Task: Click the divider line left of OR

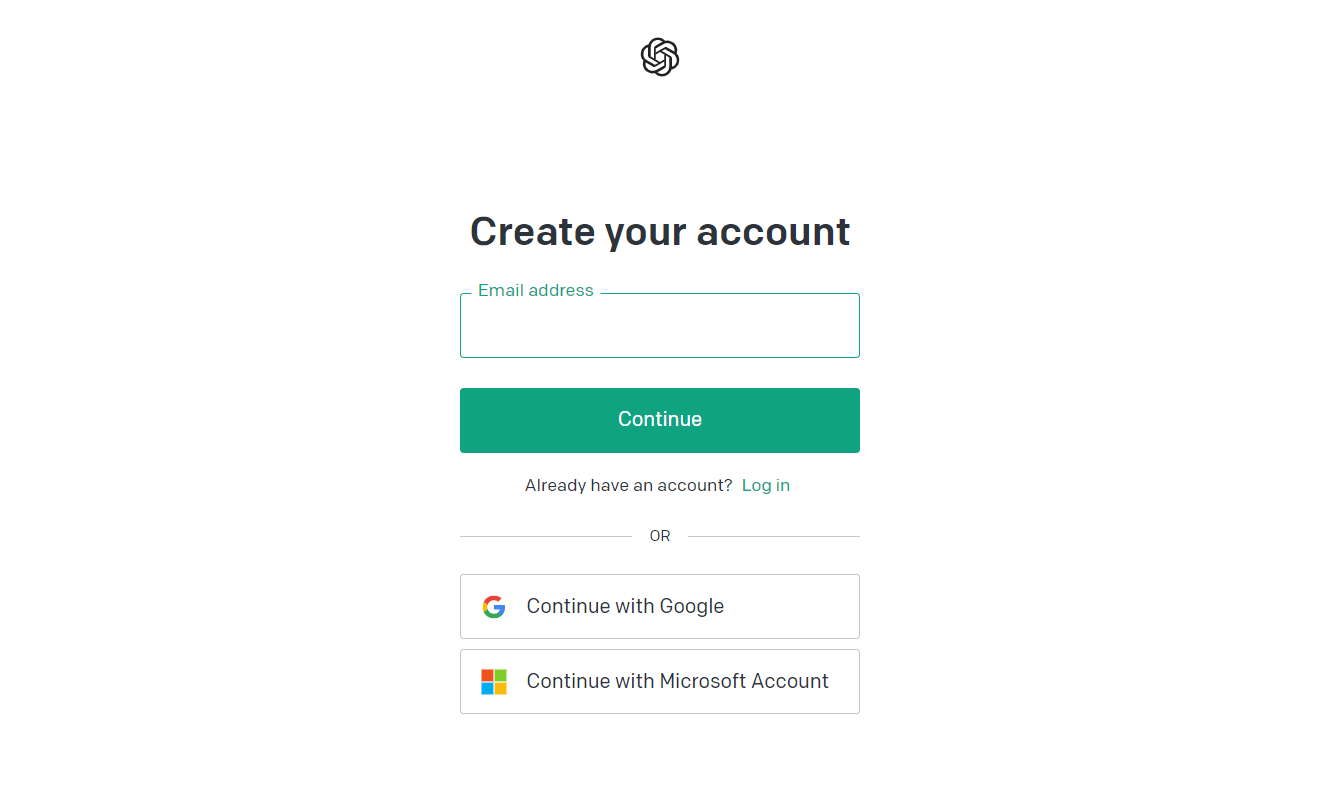Action: (545, 537)
